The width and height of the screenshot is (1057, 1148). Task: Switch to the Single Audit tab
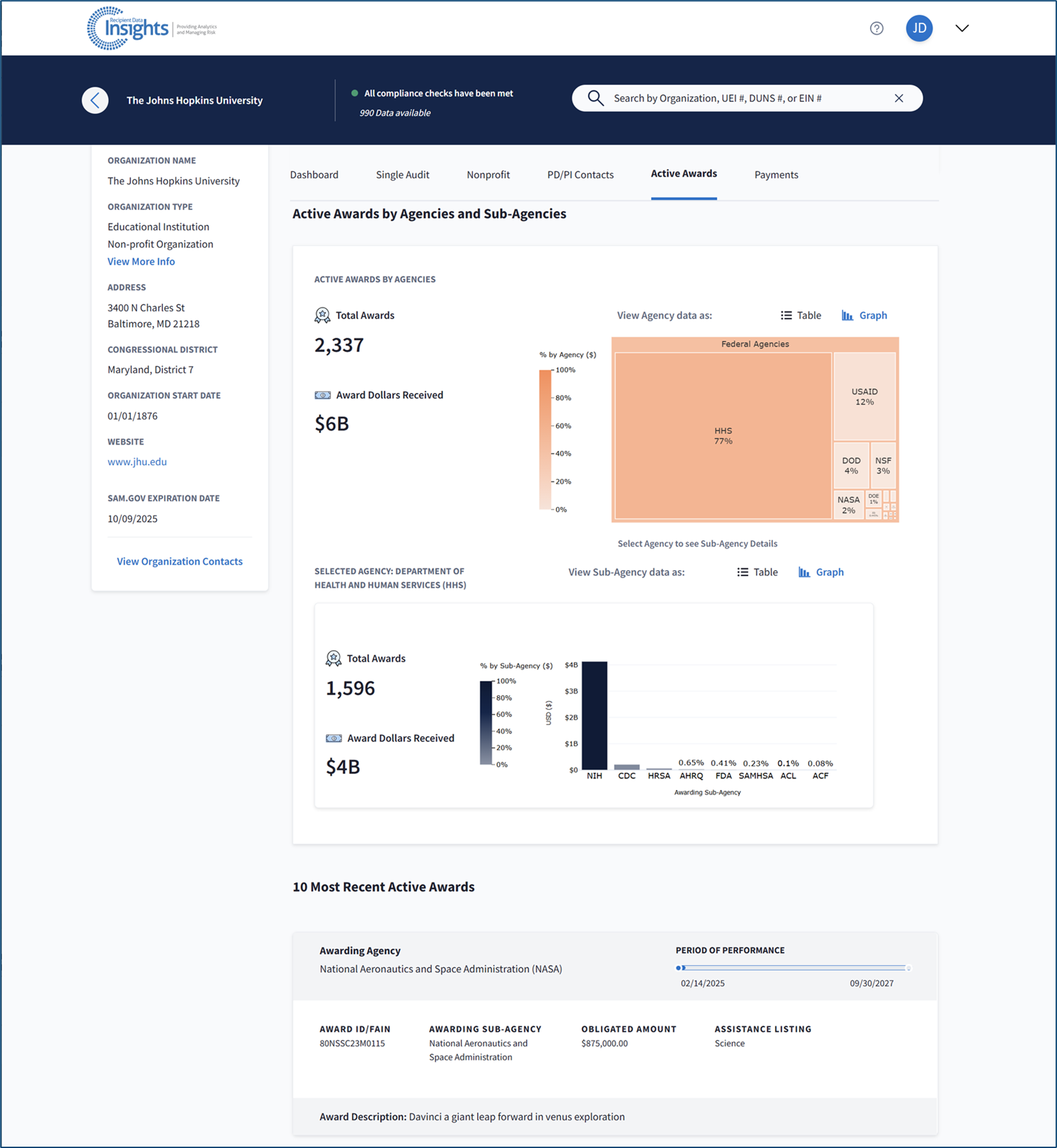(x=403, y=175)
